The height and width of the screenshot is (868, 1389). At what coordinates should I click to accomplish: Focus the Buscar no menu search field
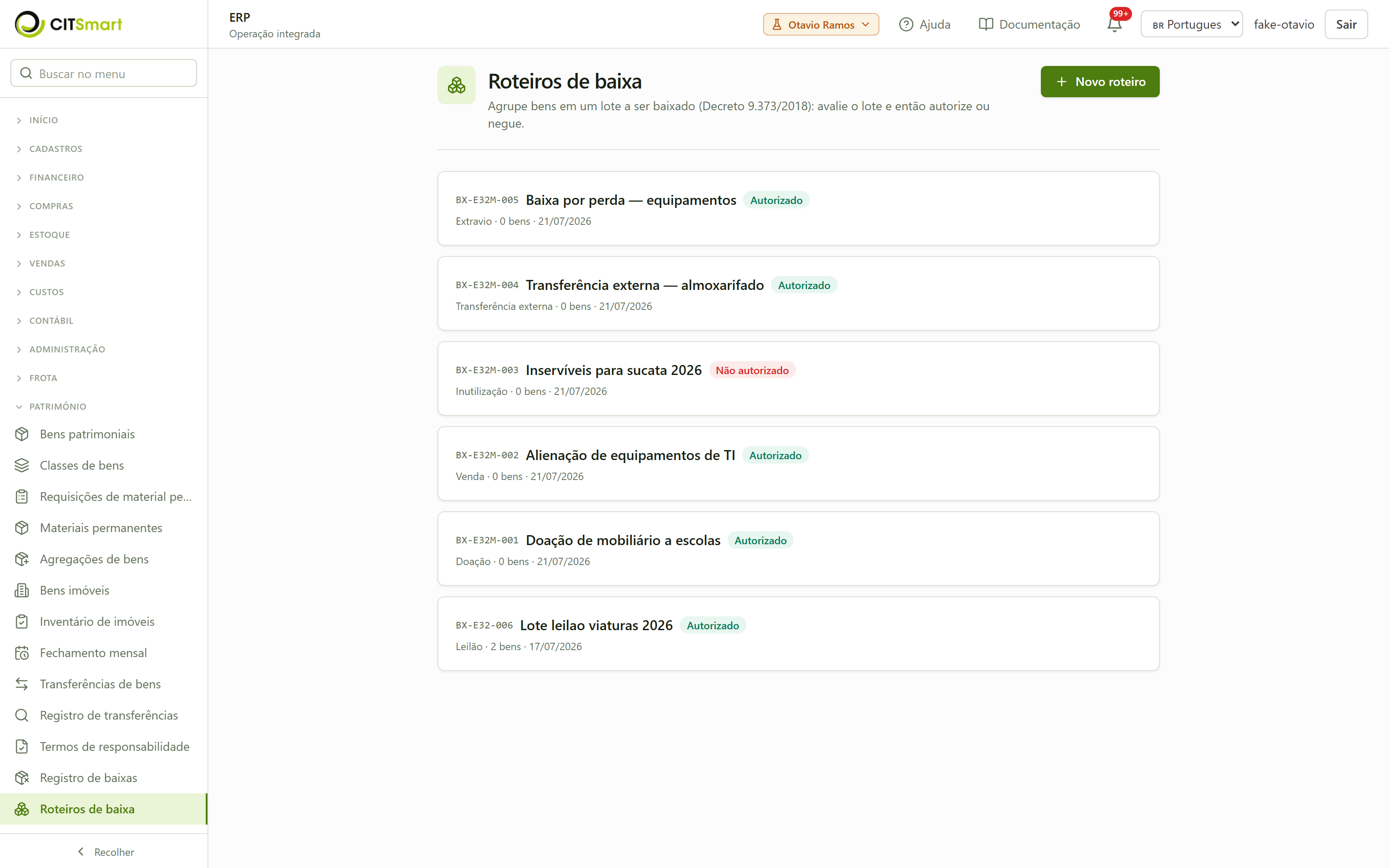coord(104,73)
